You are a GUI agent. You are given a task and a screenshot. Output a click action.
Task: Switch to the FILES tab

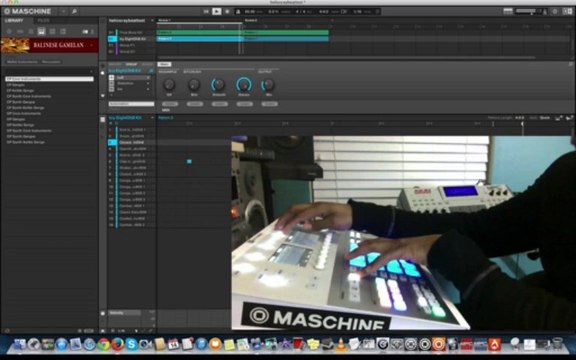pyautogui.click(x=43, y=21)
